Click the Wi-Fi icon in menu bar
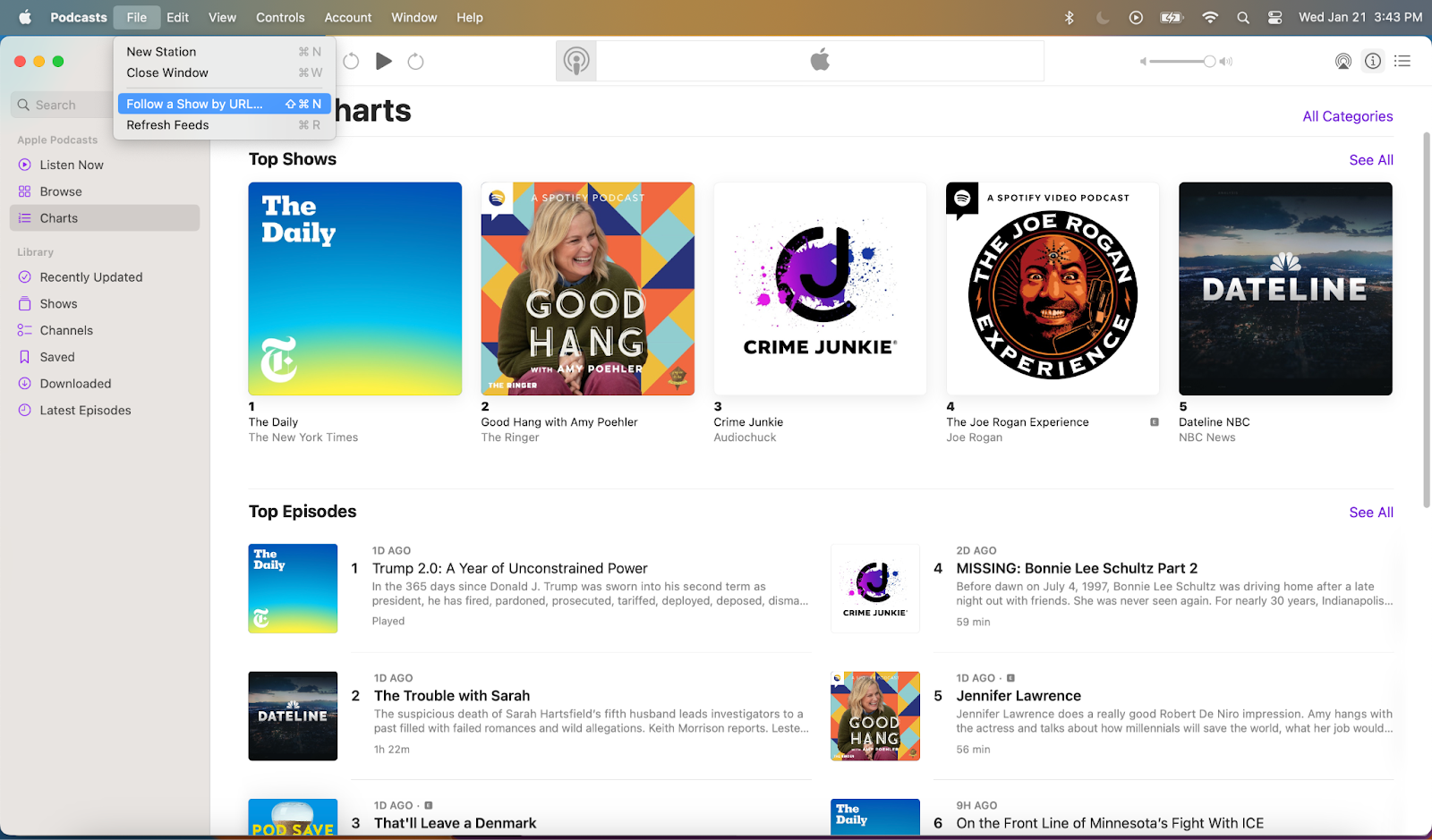 point(1210,17)
